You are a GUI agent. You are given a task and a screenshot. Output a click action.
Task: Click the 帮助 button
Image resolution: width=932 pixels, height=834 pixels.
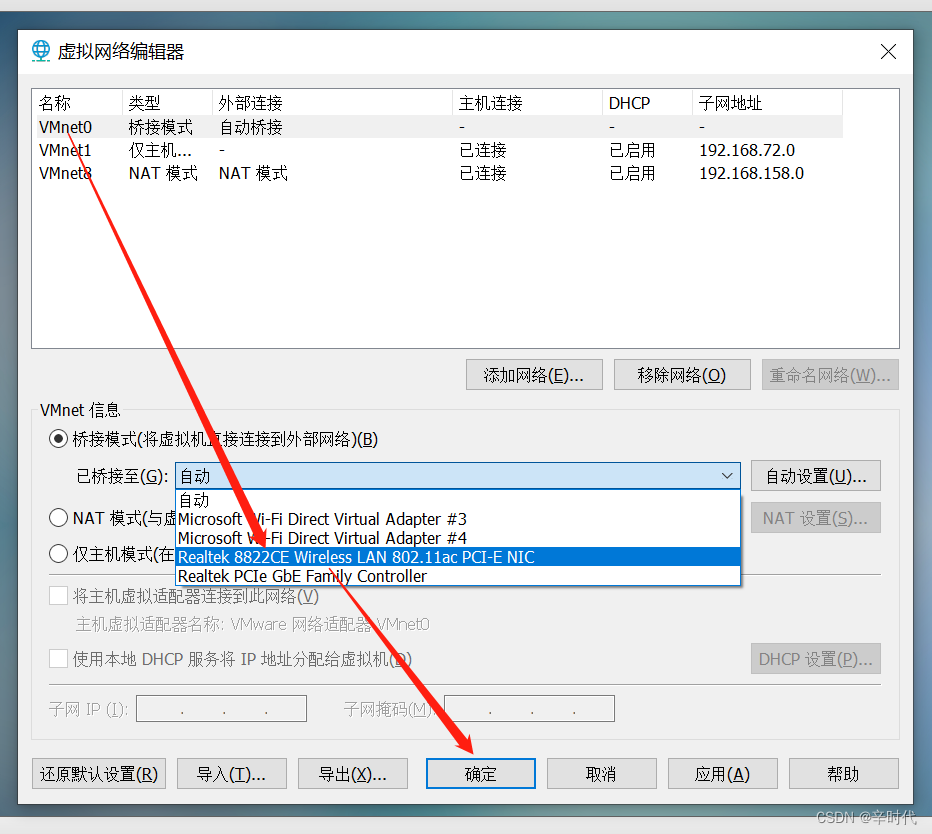tap(843, 773)
